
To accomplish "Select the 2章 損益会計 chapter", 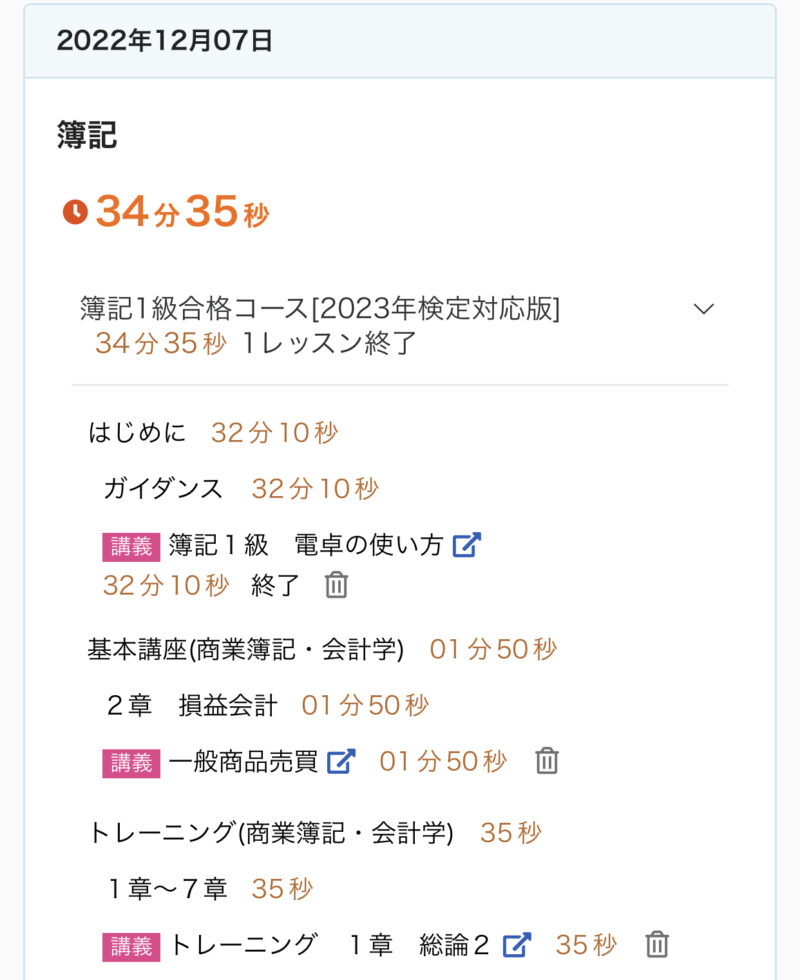I will tap(192, 705).
